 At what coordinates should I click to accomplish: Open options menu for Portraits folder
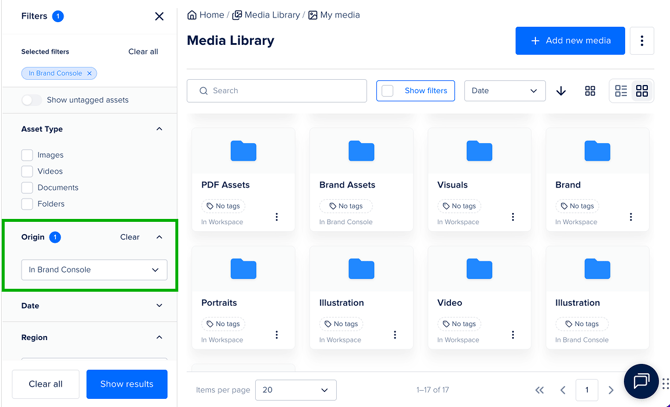[277, 335]
